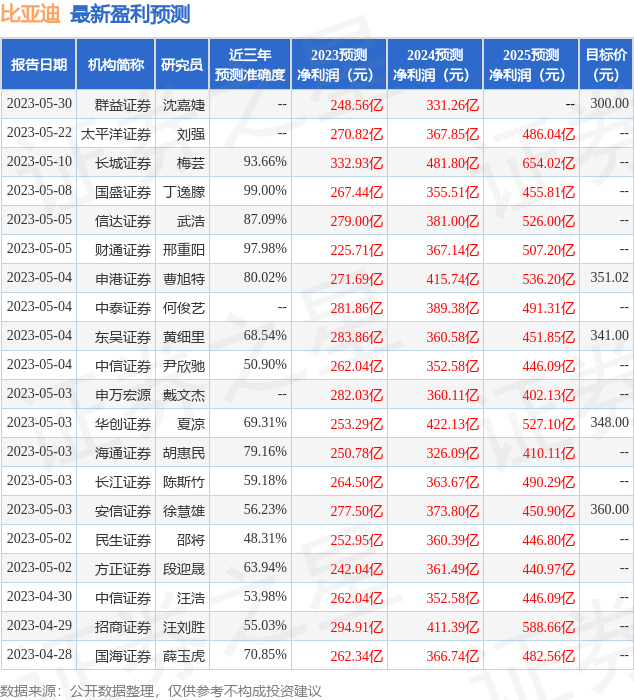
Task: Click accuracy value 93.66%
Action: coord(265,162)
